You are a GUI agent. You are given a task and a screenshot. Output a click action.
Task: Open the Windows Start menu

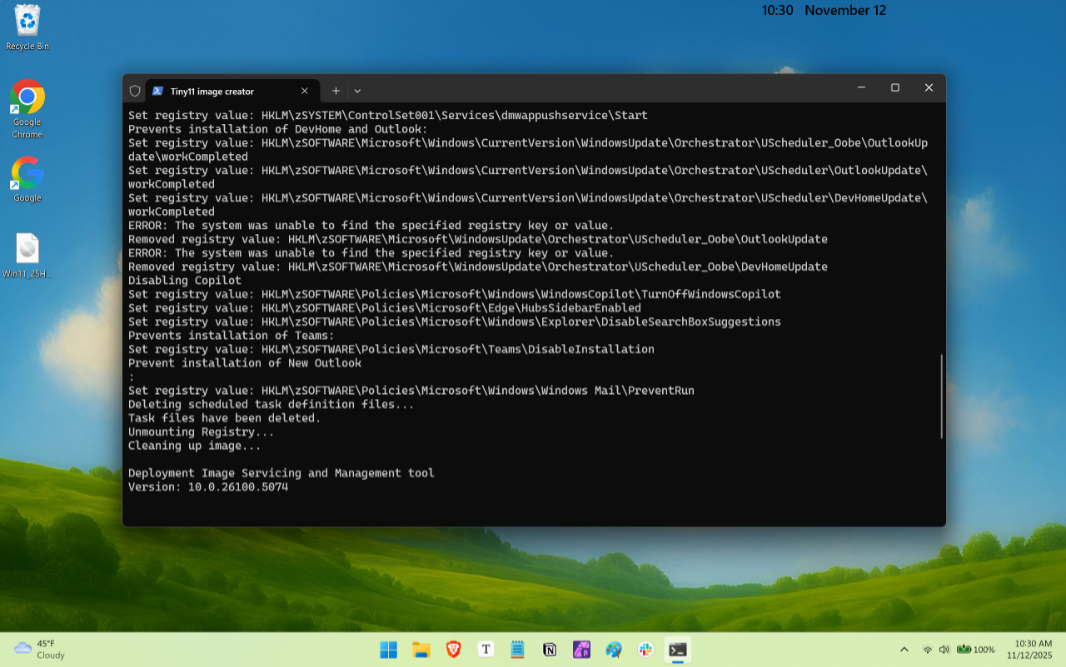pos(389,650)
